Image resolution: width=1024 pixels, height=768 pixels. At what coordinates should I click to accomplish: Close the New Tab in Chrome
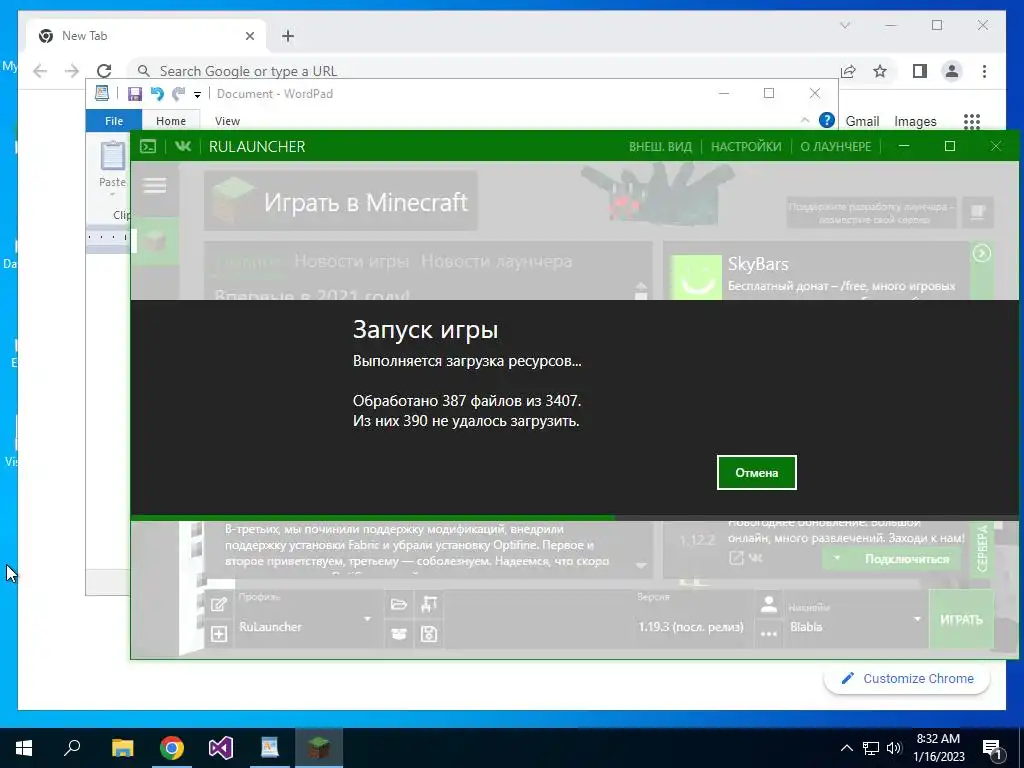click(249, 36)
